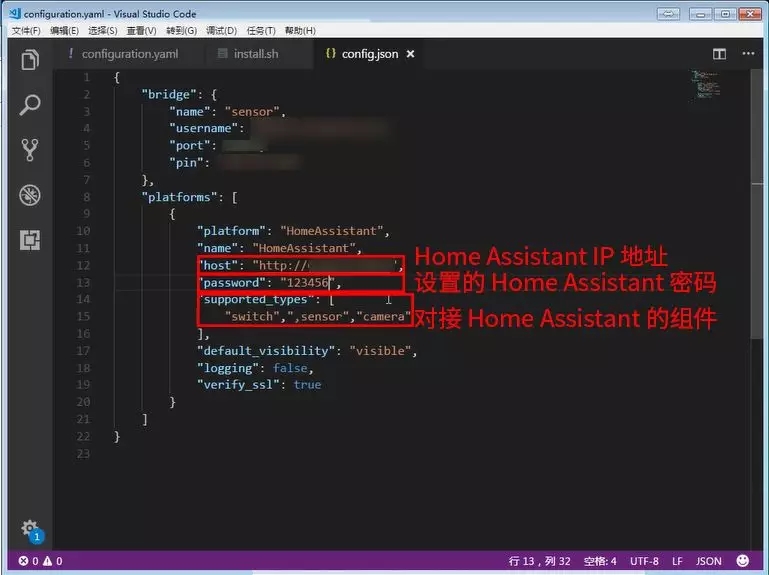The width and height of the screenshot is (769, 575).
Task: Click the "123456" password value
Action: pos(308,283)
